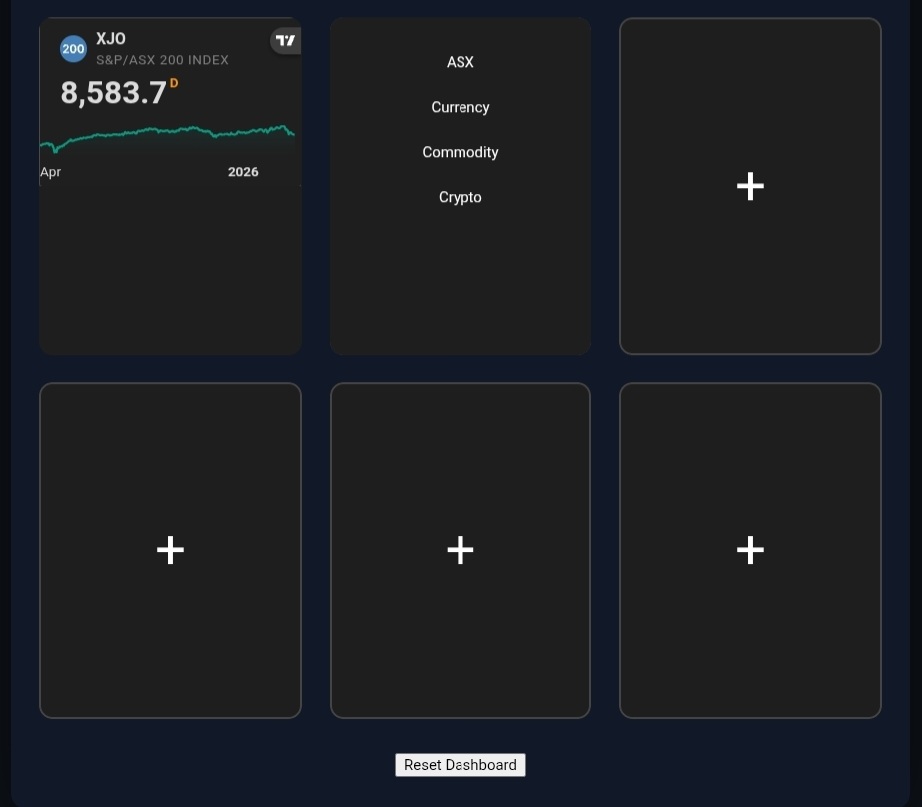This screenshot has width=922, height=807.
Task: Click the 8,583.7 price value
Action: click(x=113, y=93)
